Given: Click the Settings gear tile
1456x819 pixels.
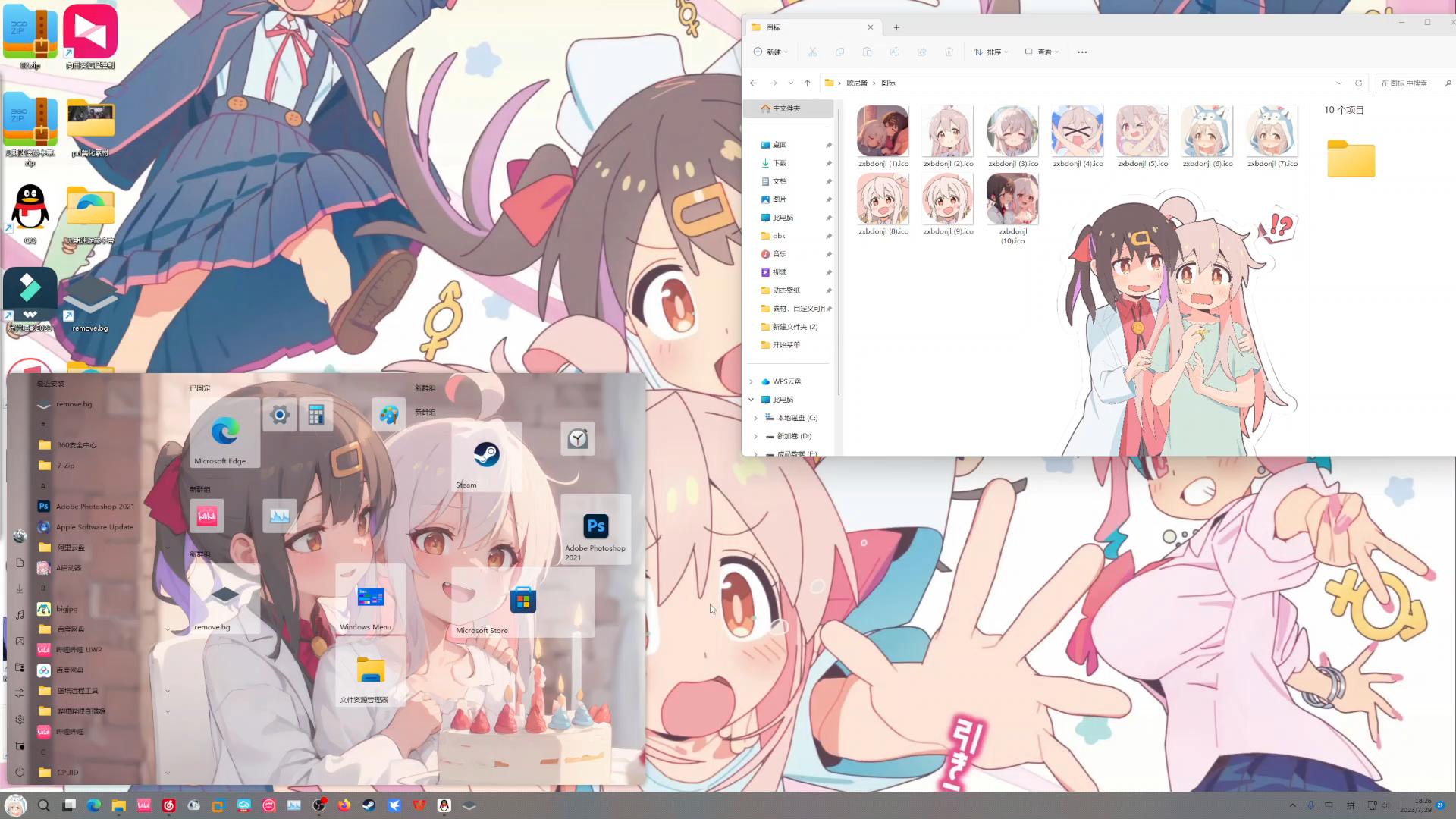Looking at the screenshot, I should (280, 415).
